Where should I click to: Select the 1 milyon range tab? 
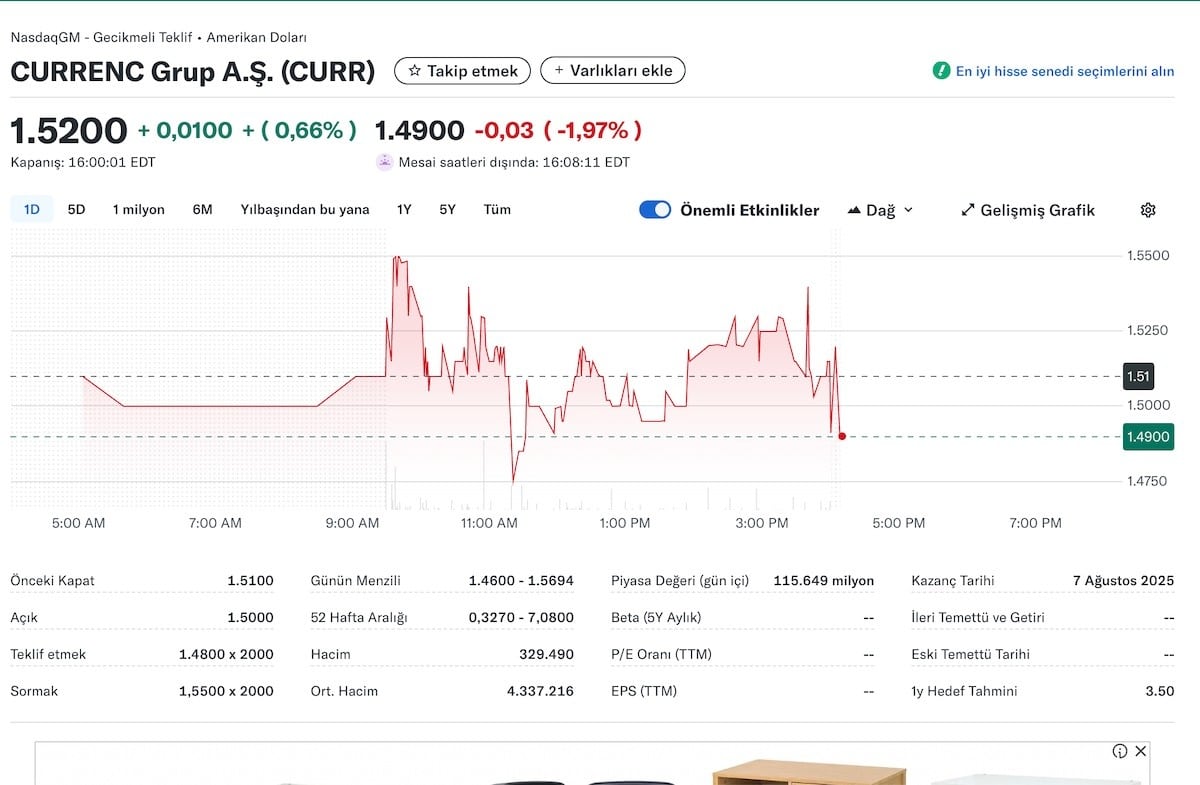click(138, 209)
